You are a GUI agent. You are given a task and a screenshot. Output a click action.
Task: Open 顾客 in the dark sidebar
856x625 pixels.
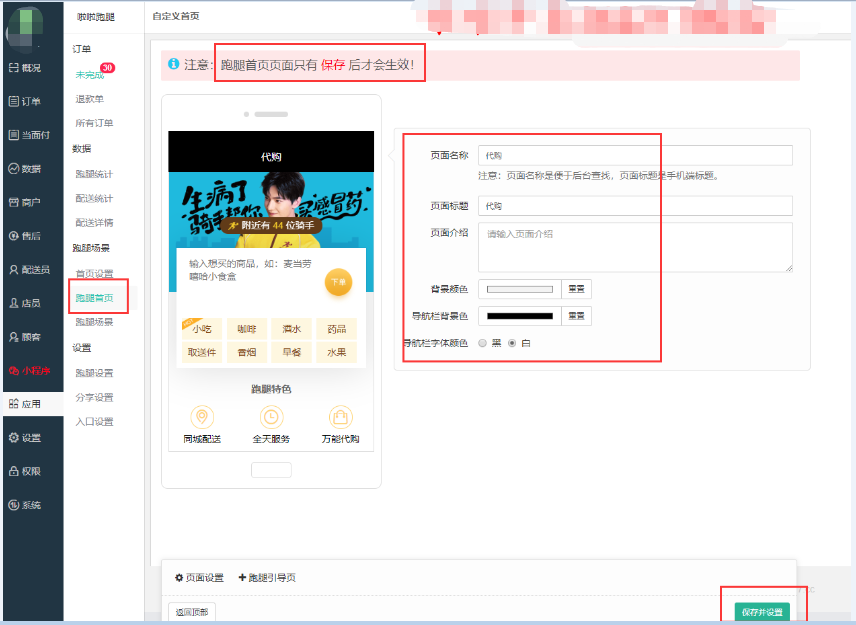point(25,337)
